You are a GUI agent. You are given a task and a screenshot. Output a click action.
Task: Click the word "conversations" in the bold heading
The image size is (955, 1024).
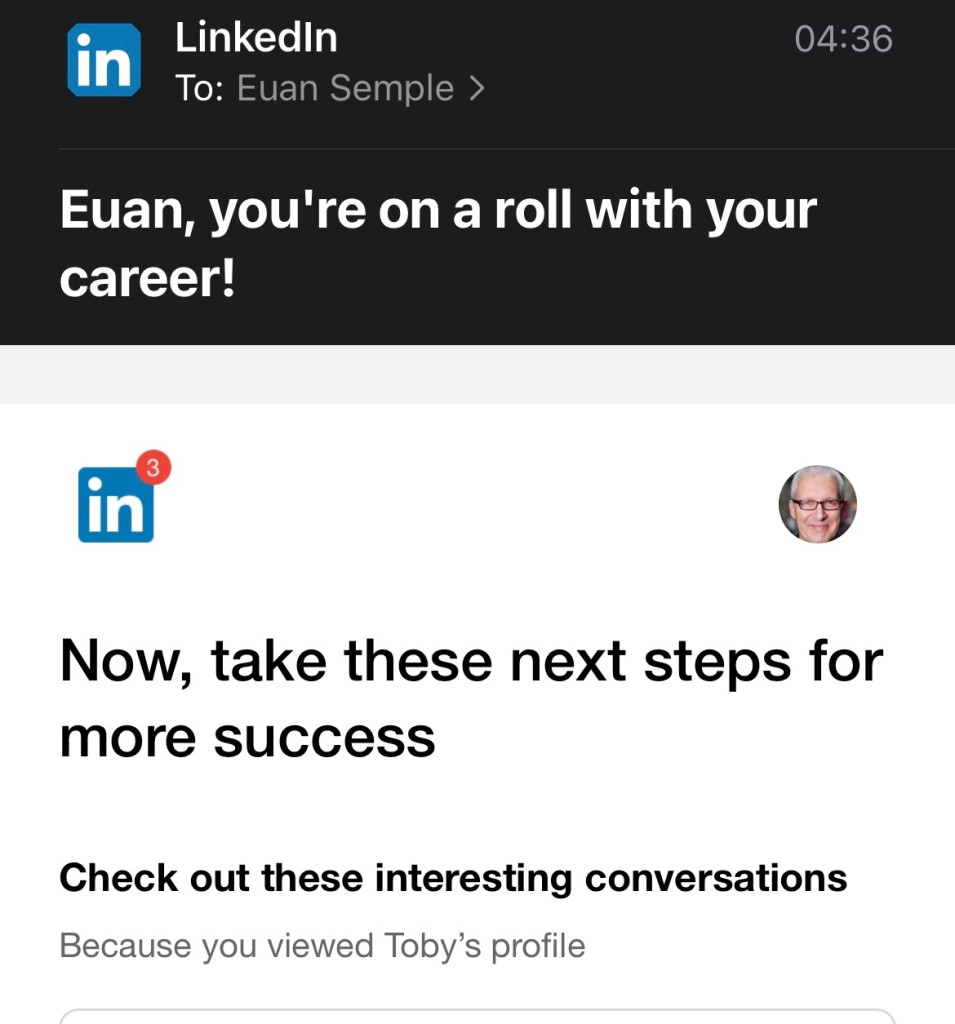tap(715, 878)
